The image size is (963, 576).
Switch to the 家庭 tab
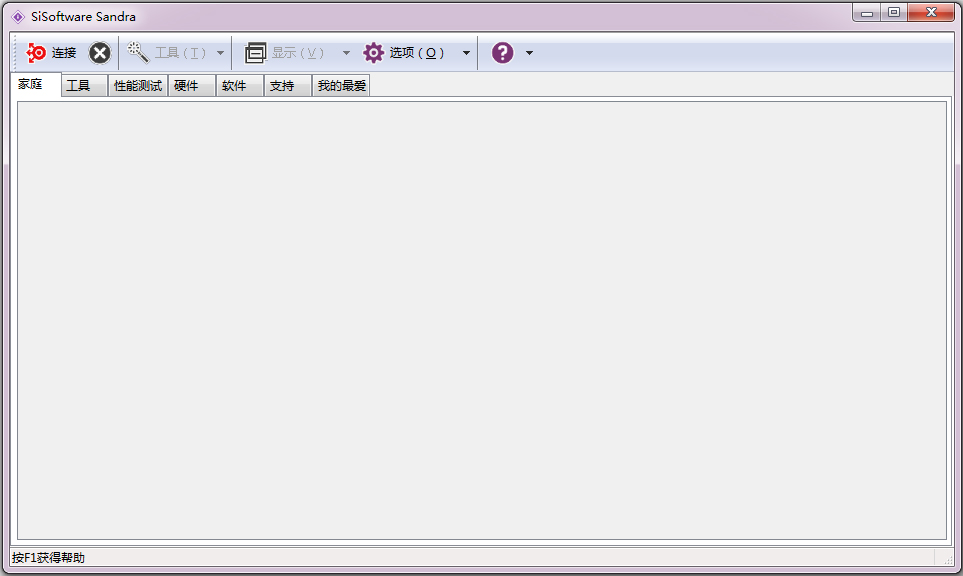tap(36, 84)
